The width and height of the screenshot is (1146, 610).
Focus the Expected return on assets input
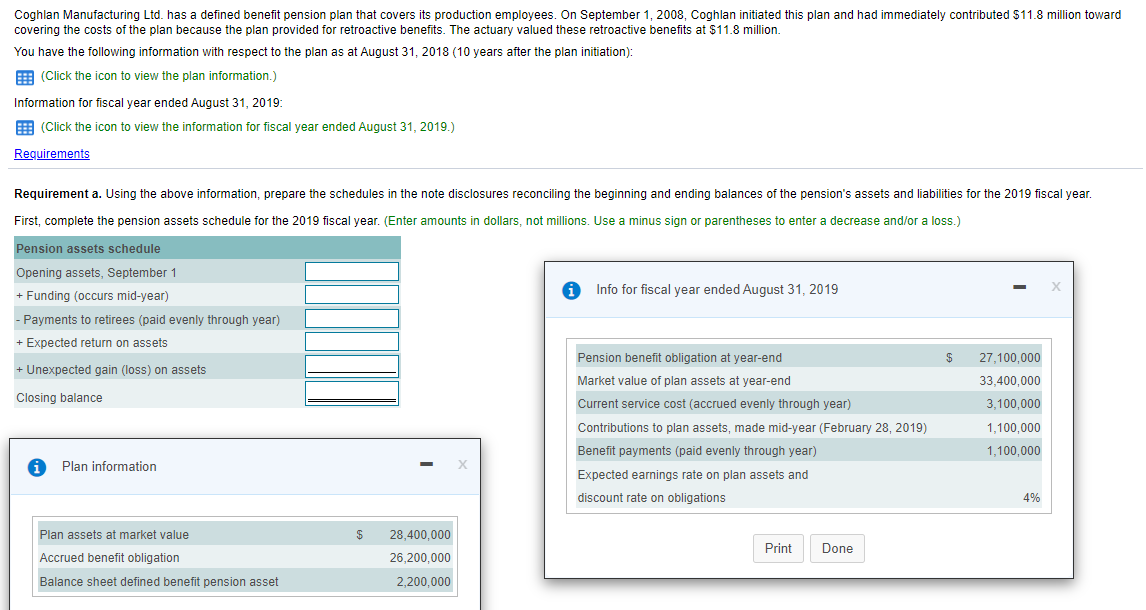tap(352, 341)
